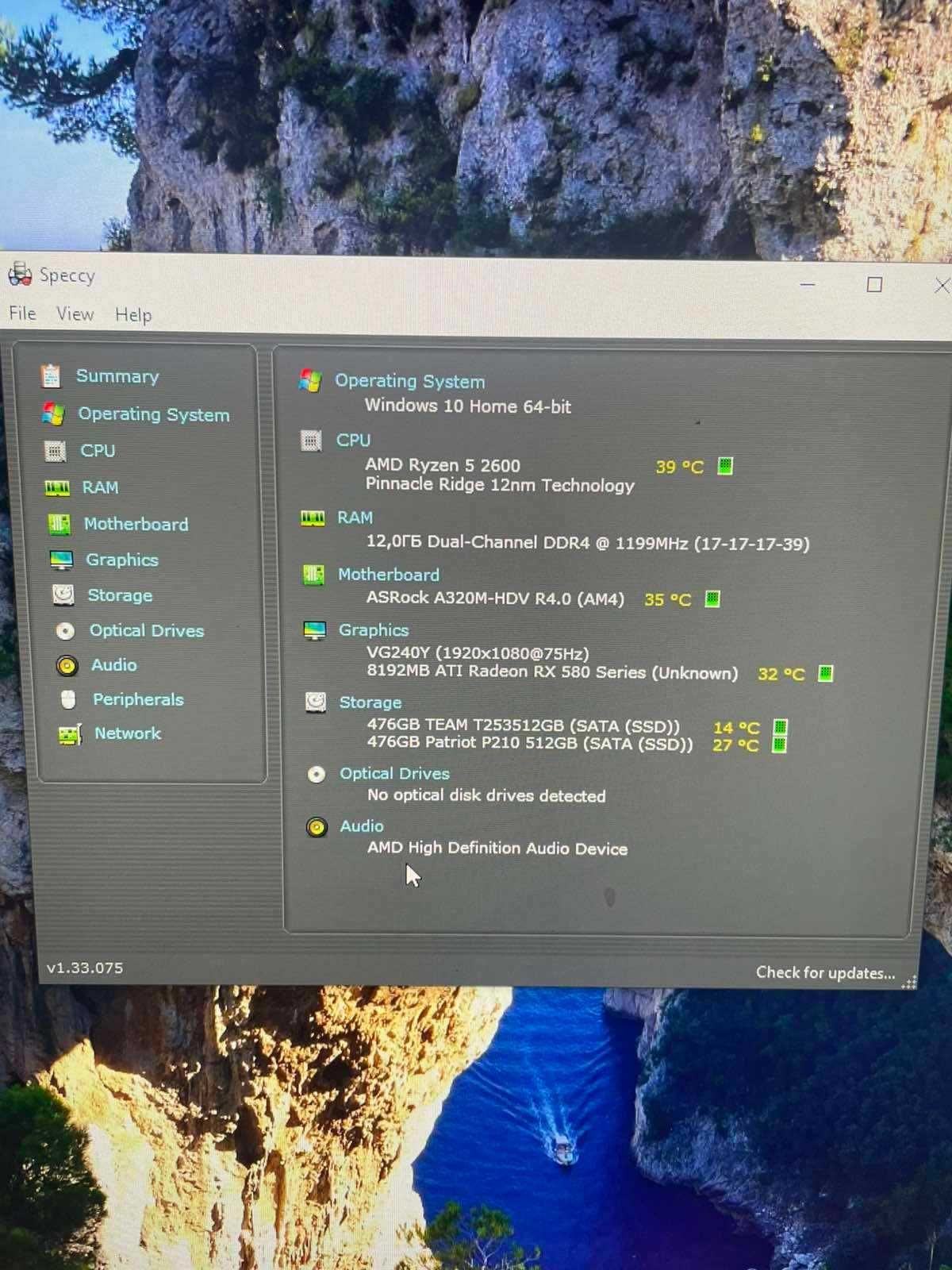Click the CPU chip icon in sidebar
Image resolution: width=952 pixels, height=1270 pixels.
pyautogui.click(x=55, y=451)
